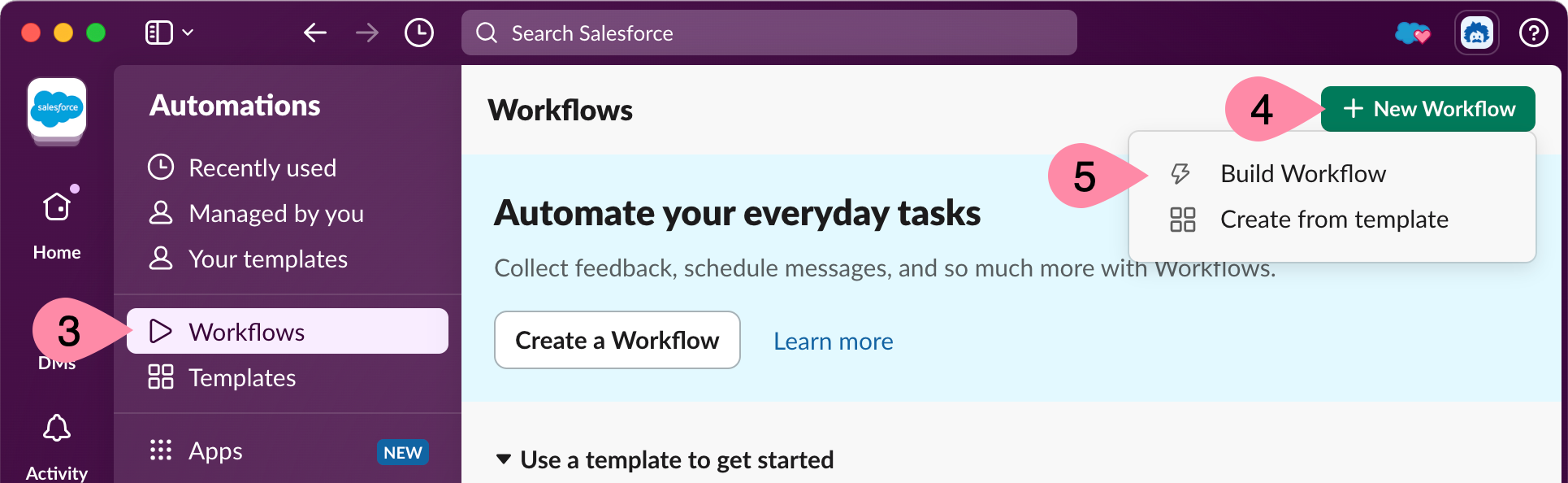Click the forward navigation arrow
This screenshot has height=483, width=1568.
(367, 33)
